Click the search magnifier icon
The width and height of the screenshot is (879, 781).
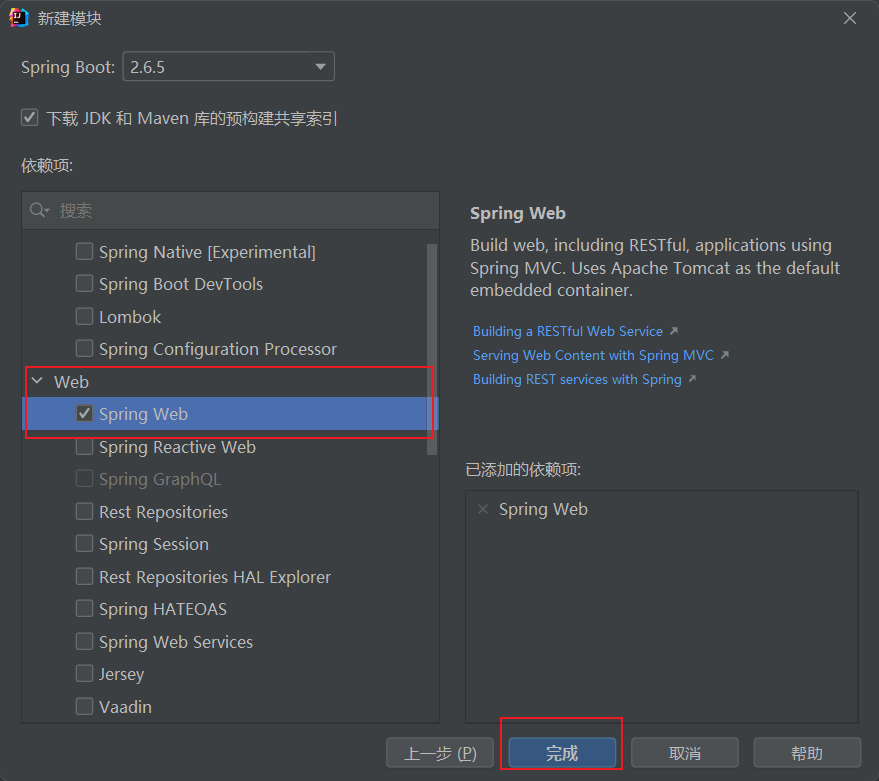[39, 210]
